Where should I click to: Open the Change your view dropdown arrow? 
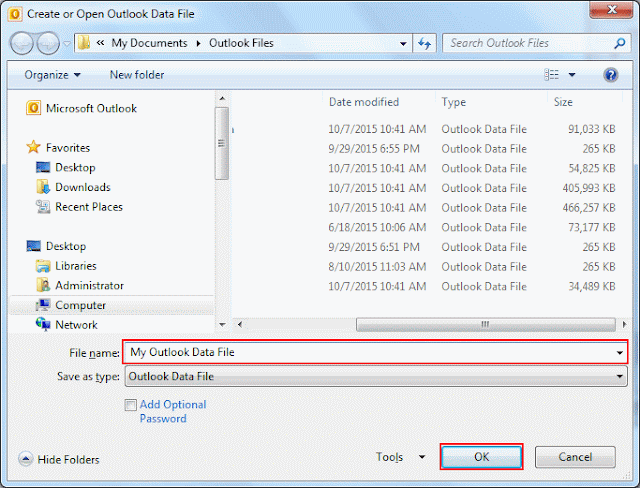572,75
